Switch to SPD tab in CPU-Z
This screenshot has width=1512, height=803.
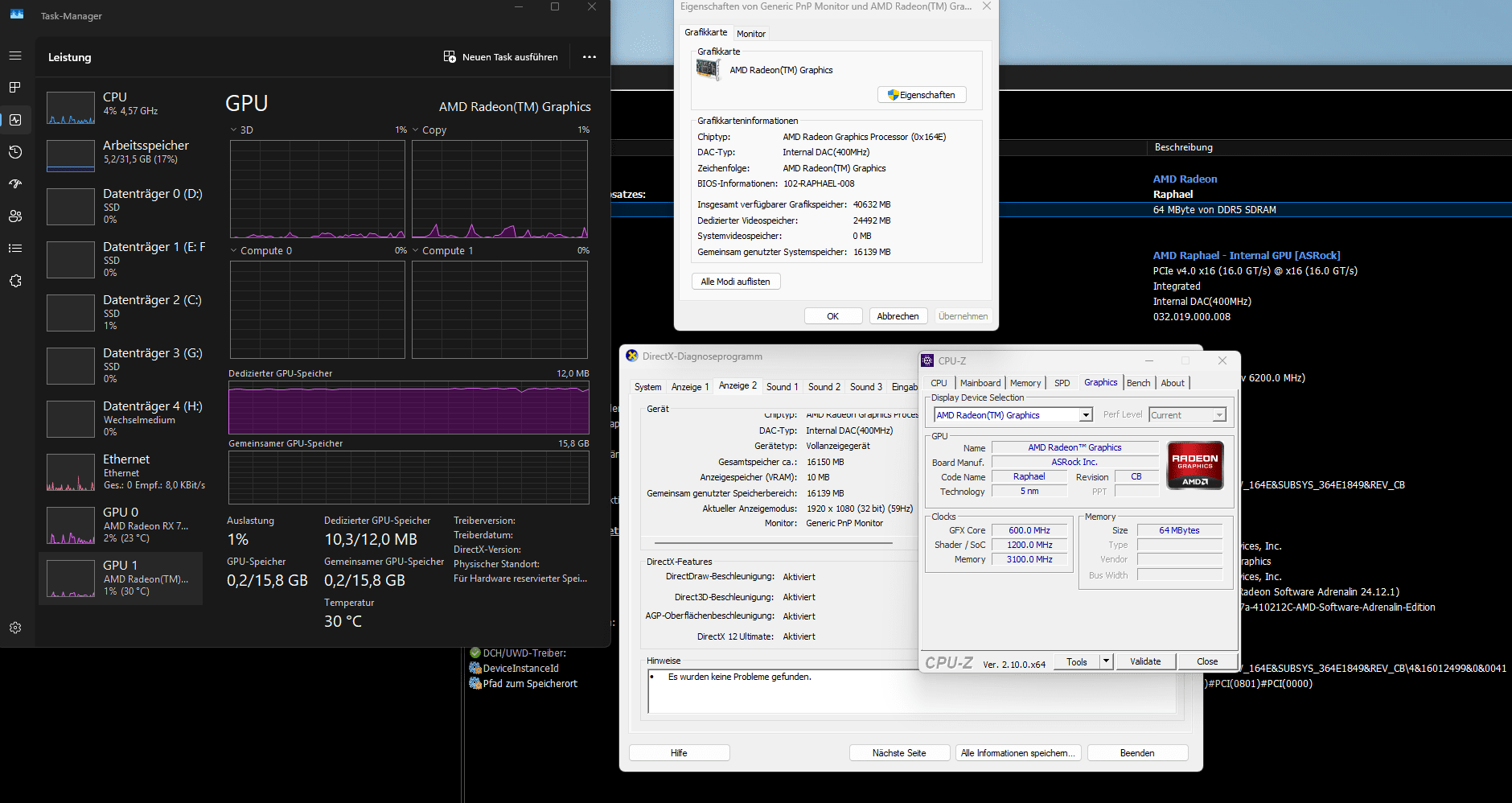click(x=1062, y=383)
